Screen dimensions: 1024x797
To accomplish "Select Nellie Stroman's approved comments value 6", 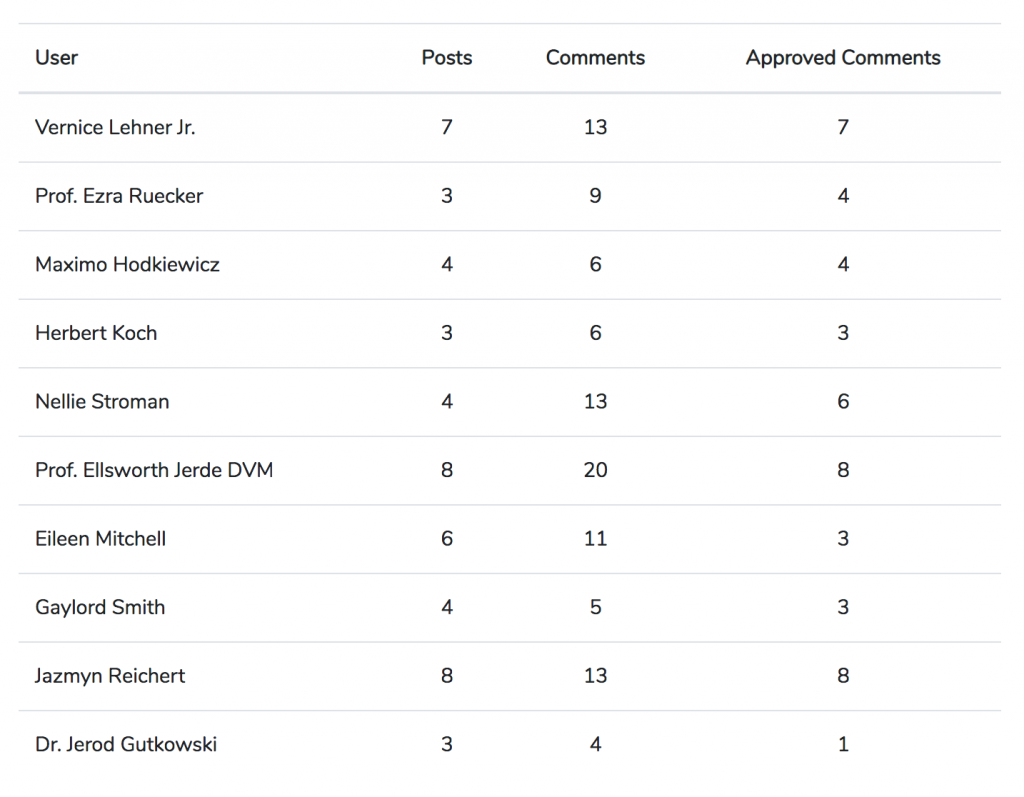I will 843,402.
